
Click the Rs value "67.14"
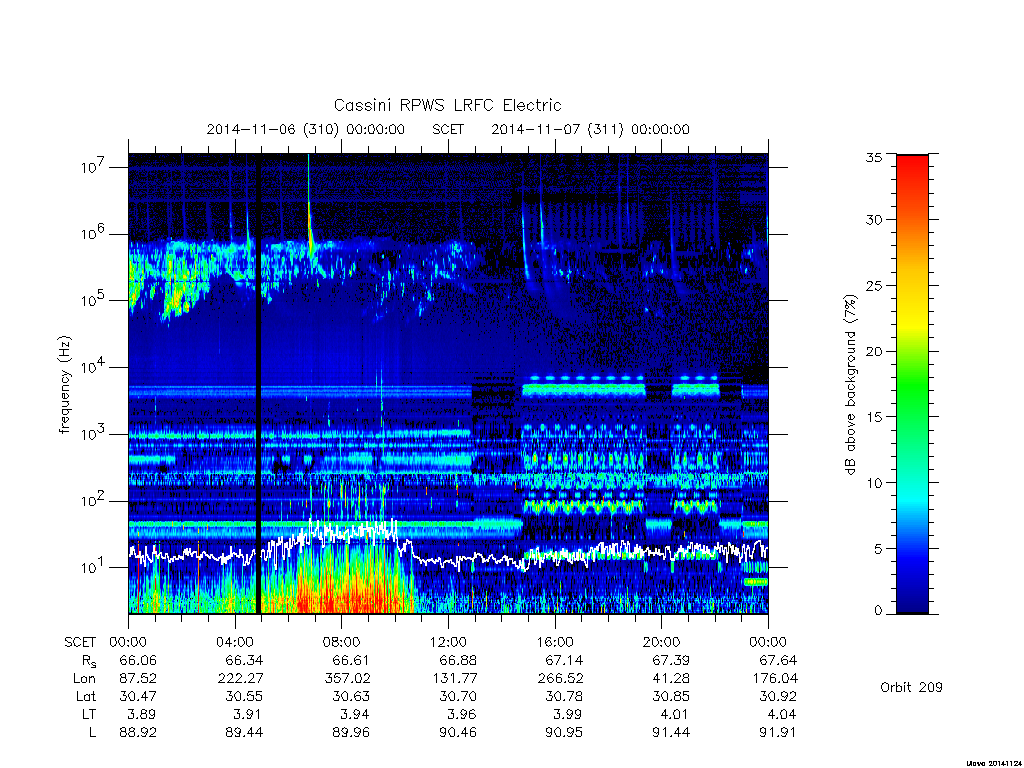(x=564, y=660)
